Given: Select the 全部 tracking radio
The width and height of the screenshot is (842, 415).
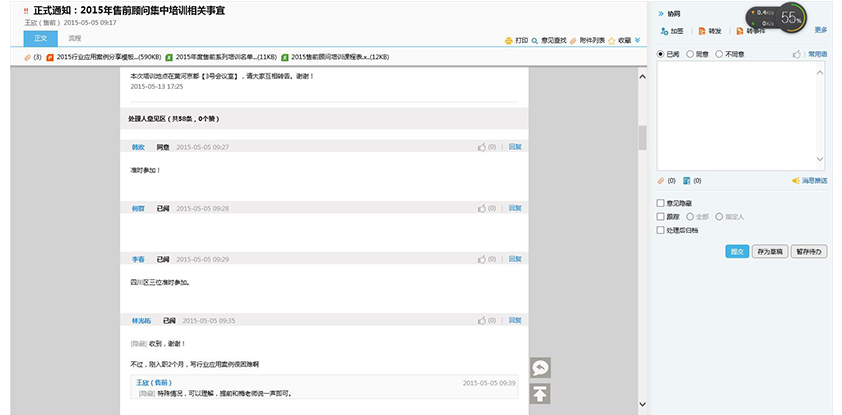Looking at the screenshot, I should (690, 217).
